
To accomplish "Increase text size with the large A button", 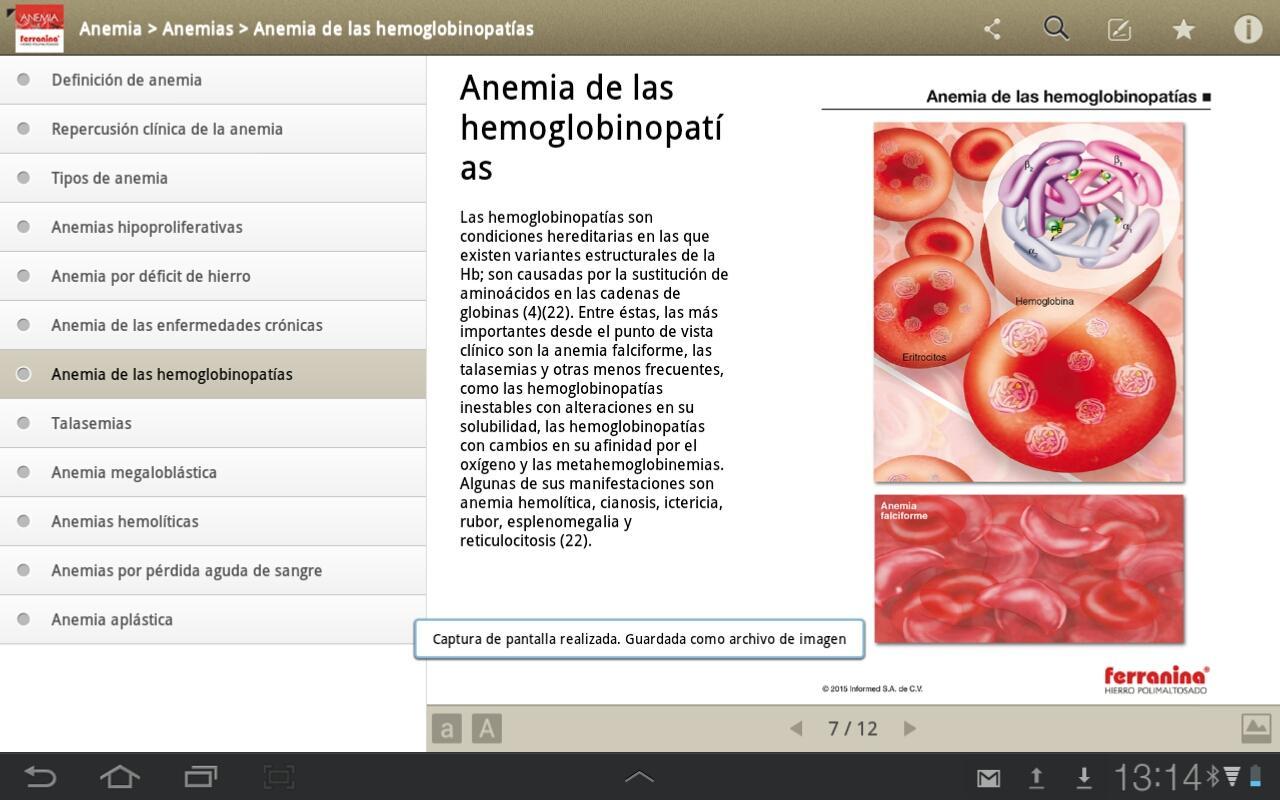I will click(486, 728).
